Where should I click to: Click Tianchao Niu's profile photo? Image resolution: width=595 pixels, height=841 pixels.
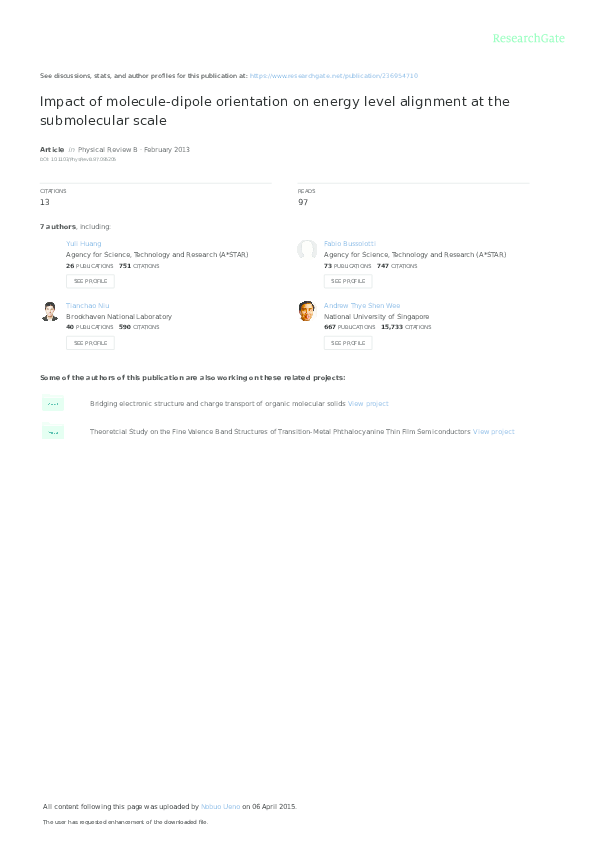click(50, 312)
